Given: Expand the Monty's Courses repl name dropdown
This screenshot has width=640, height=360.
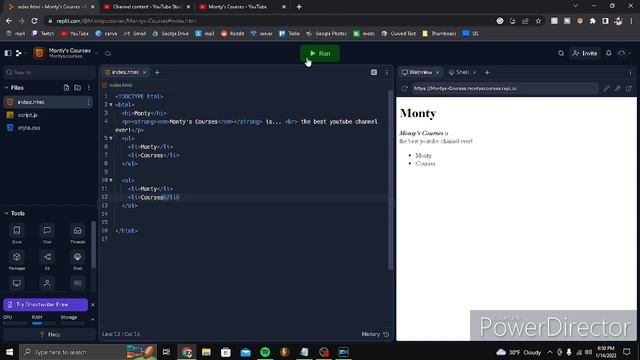Looking at the screenshot, I should [x=97, y=53].
